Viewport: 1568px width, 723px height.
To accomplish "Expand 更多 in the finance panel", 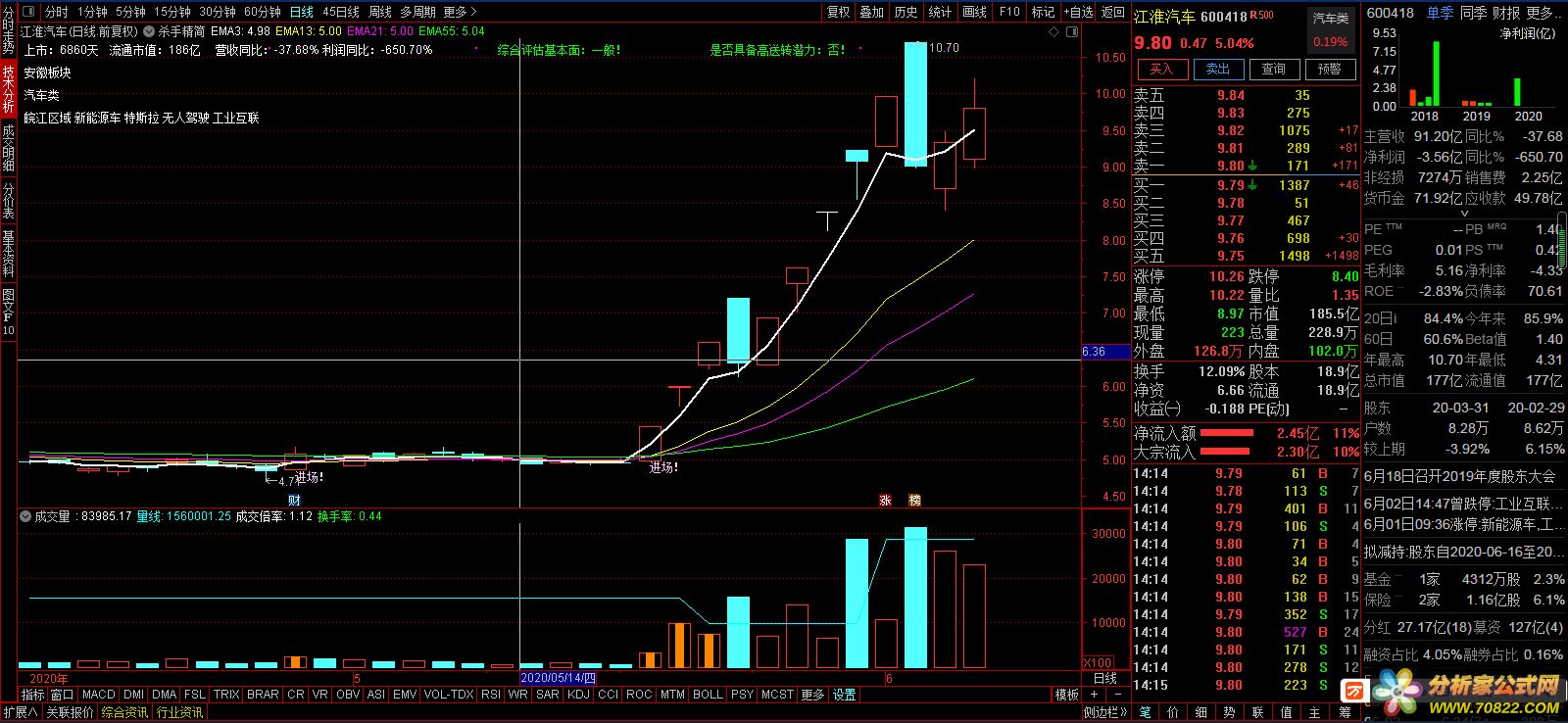I will coord(1543,13).
